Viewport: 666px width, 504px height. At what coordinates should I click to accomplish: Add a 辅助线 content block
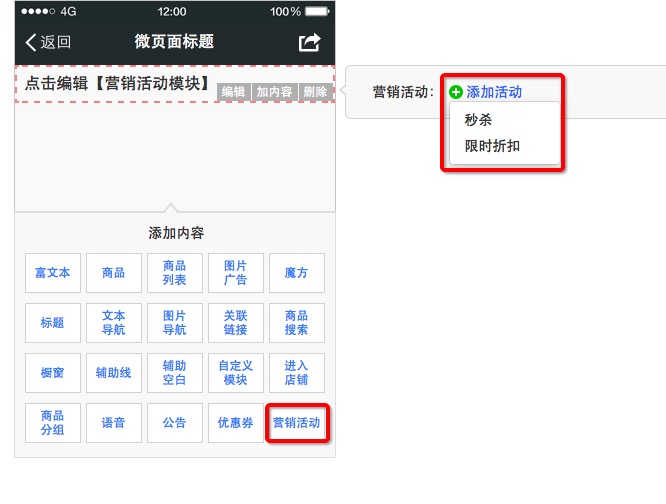(113, 373)
